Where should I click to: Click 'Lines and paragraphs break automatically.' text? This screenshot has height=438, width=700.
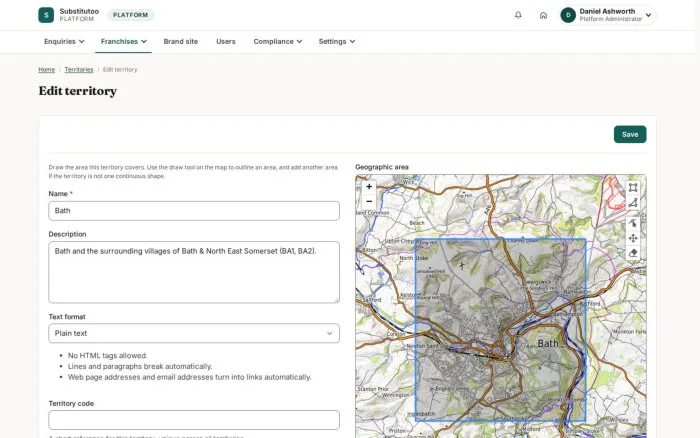point(140,366)
